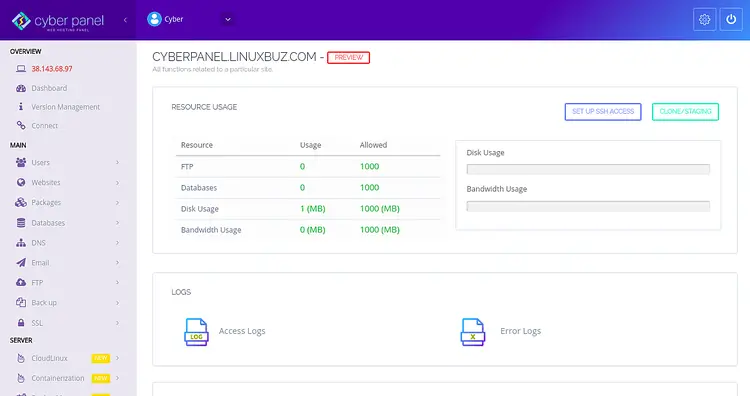
Task: Open the server IP 38.143.68.97 link
Action: tap(52, 69)
